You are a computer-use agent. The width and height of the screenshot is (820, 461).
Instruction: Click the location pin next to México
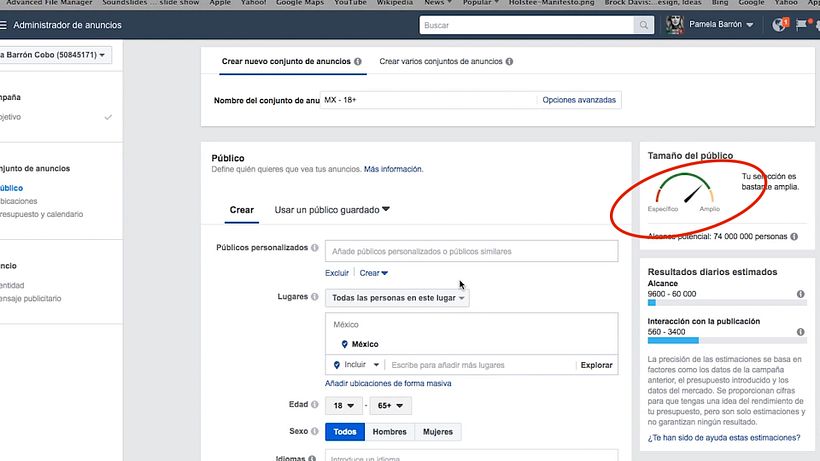pos(344,344)
